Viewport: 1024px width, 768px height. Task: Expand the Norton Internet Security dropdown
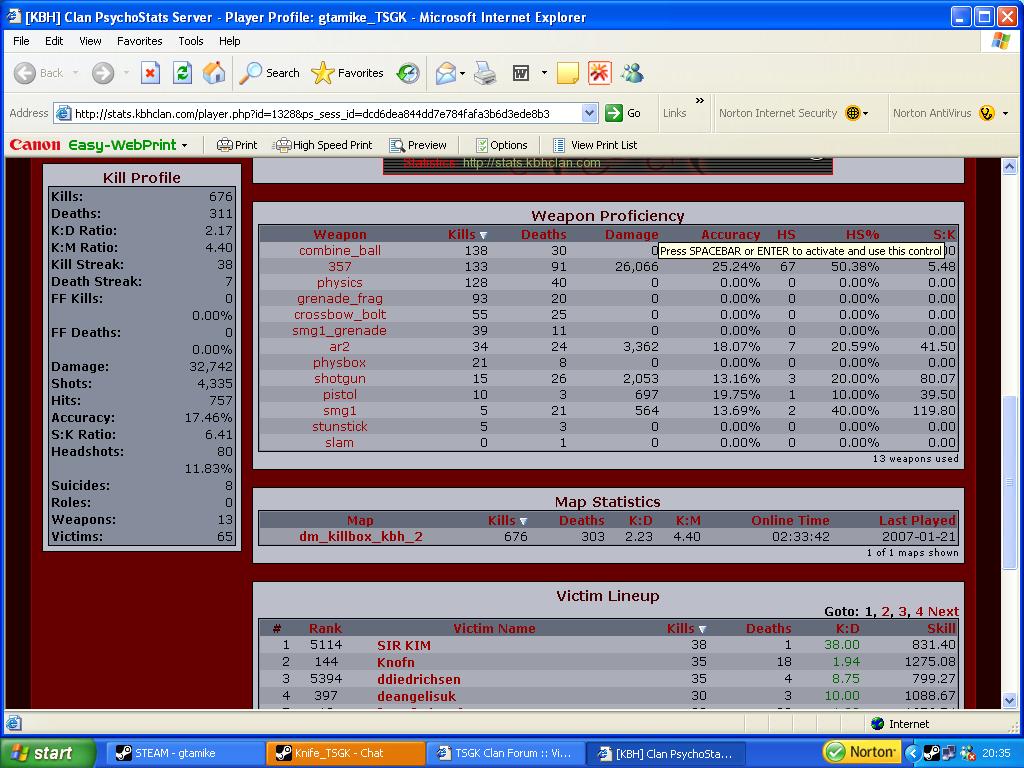click(x=865, y=114)
